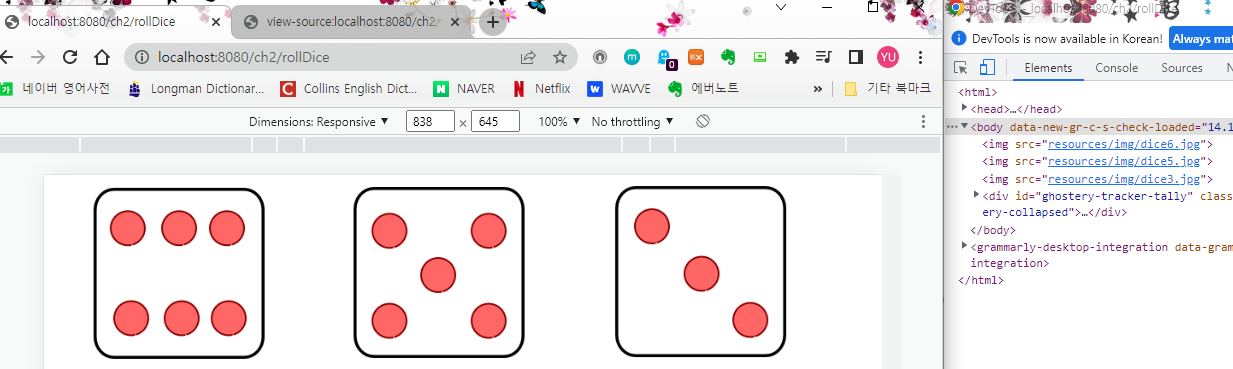1233x369 pixels.
Task: Open the 네이버 영어사전 bookmark
Action: pyautogui.click(x=56, y=88)
